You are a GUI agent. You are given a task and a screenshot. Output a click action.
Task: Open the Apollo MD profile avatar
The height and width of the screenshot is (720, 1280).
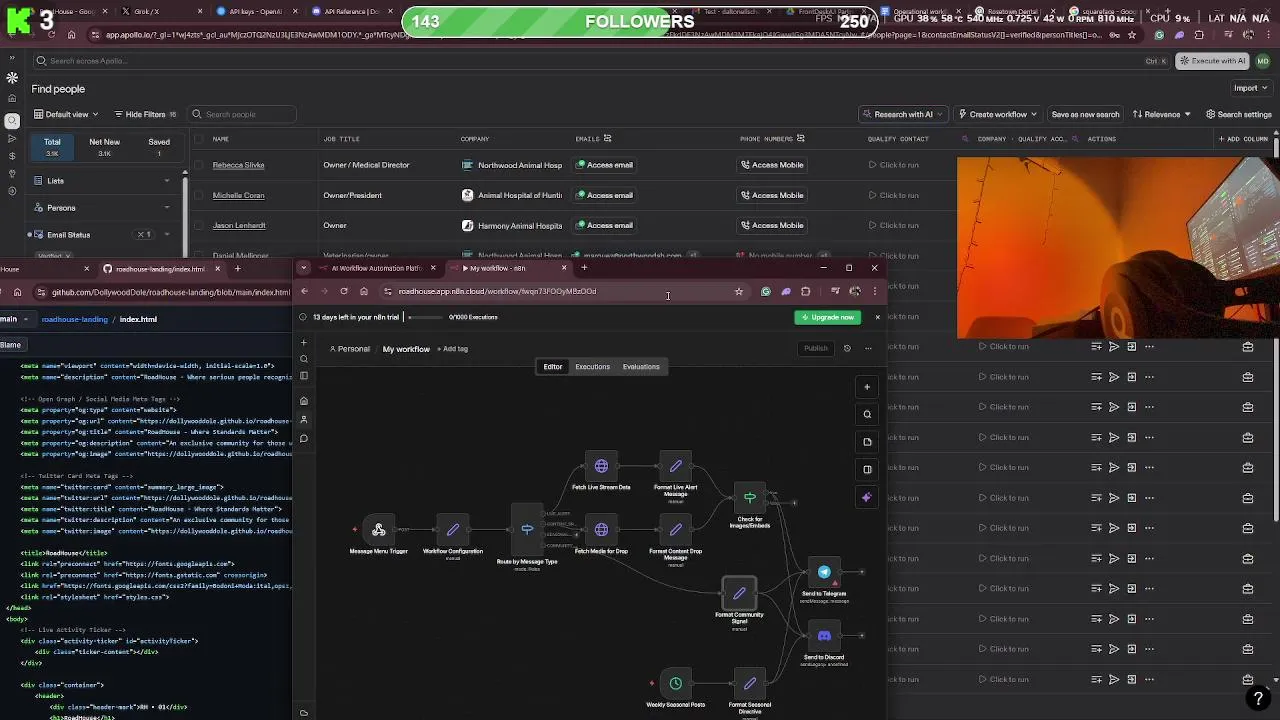pos(1263,61)
